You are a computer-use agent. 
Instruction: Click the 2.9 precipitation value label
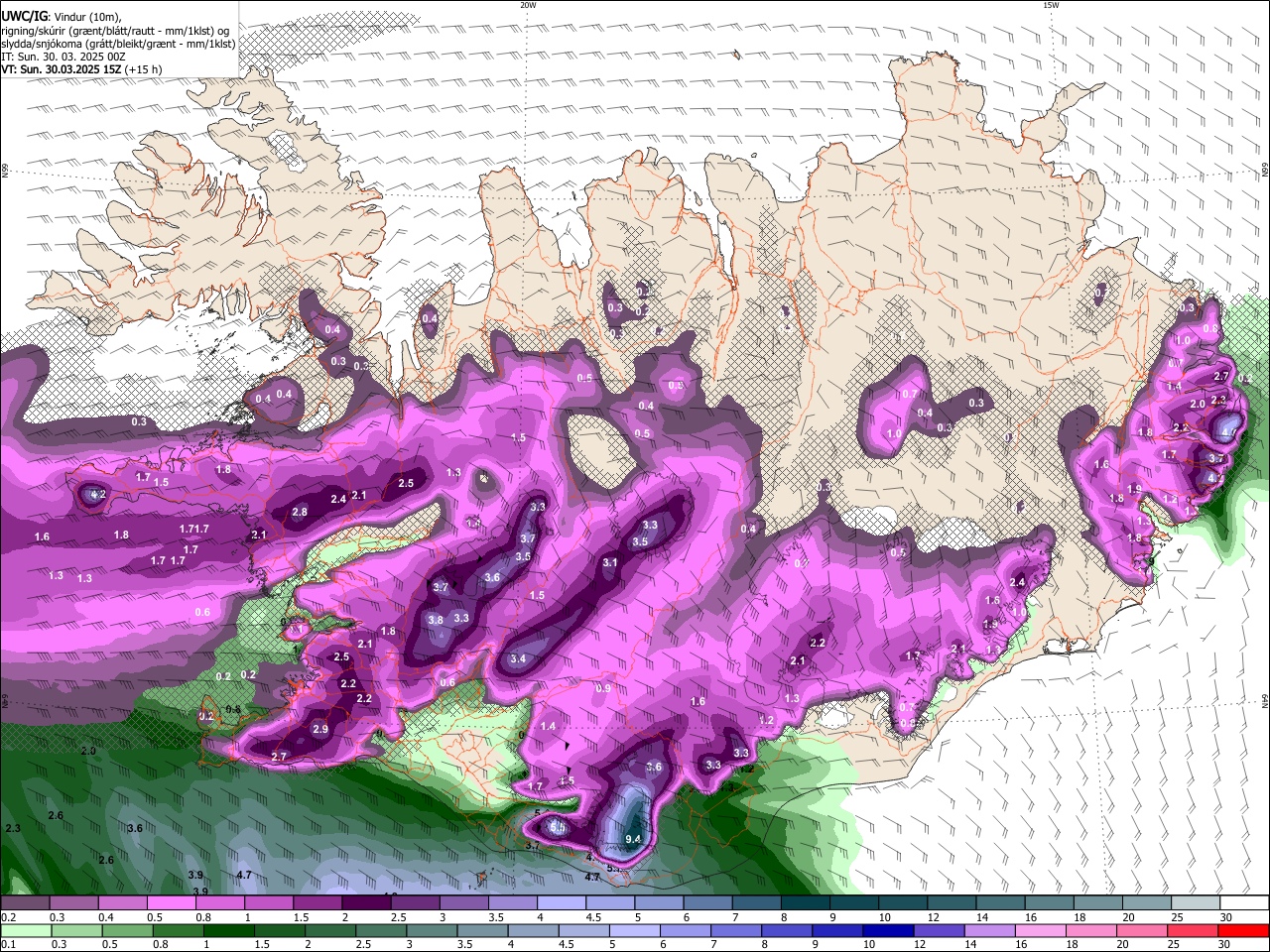(319, 730)
